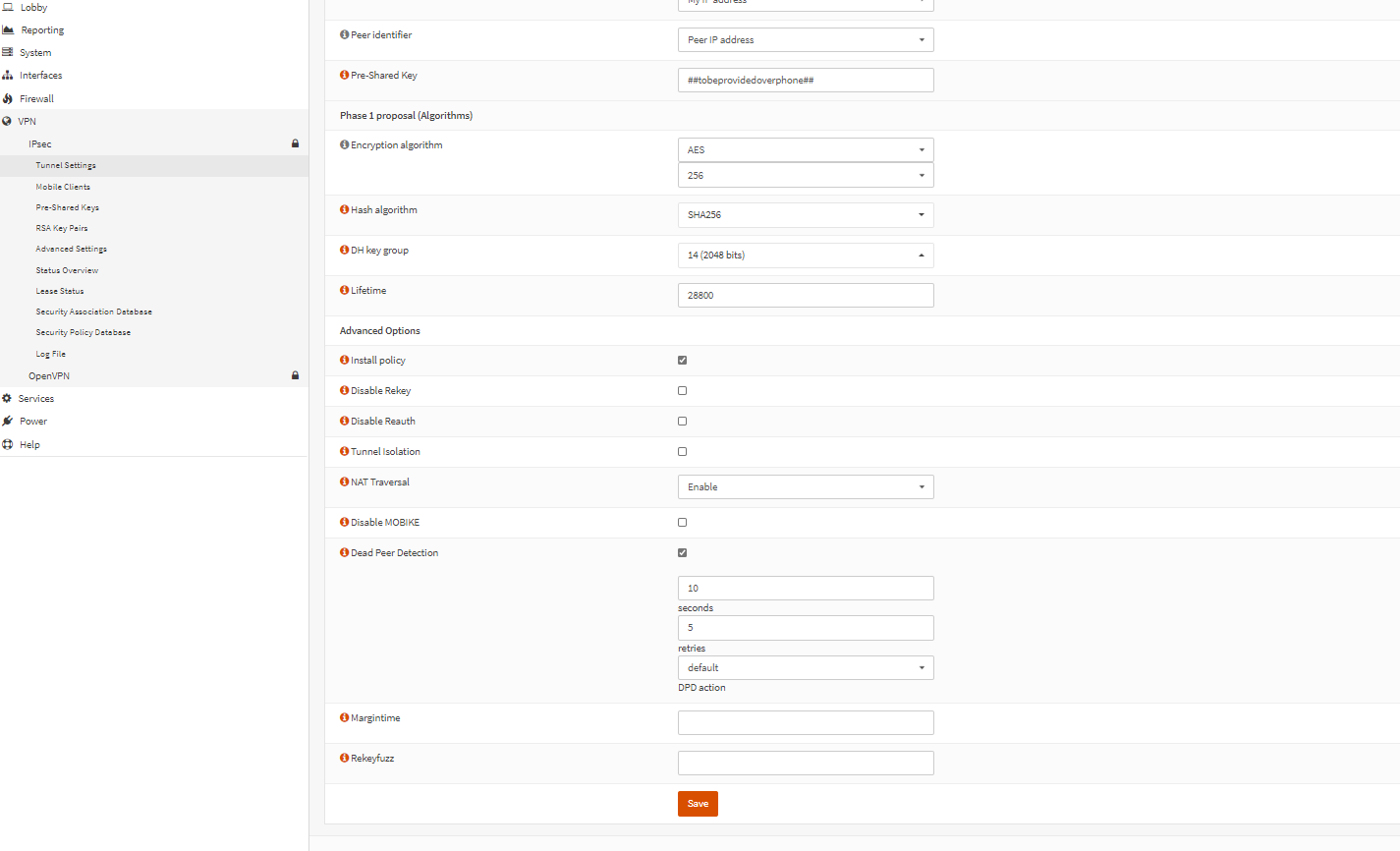1400x851 pixels.
Task: Go to Mobile Clients under IPsec
Action: [63, 187]
